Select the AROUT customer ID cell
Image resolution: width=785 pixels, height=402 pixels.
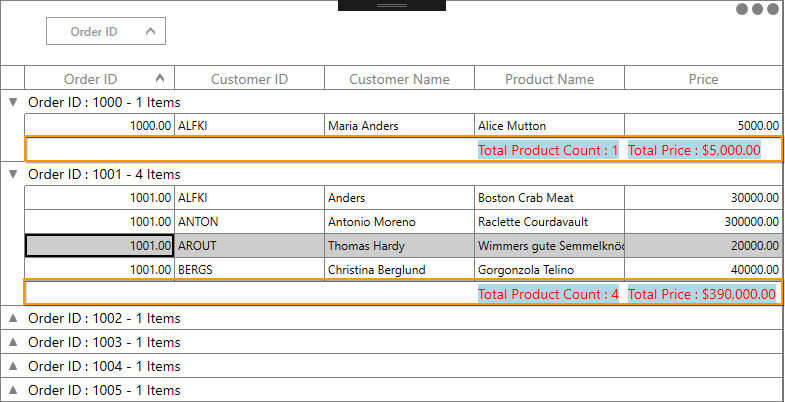249,246
